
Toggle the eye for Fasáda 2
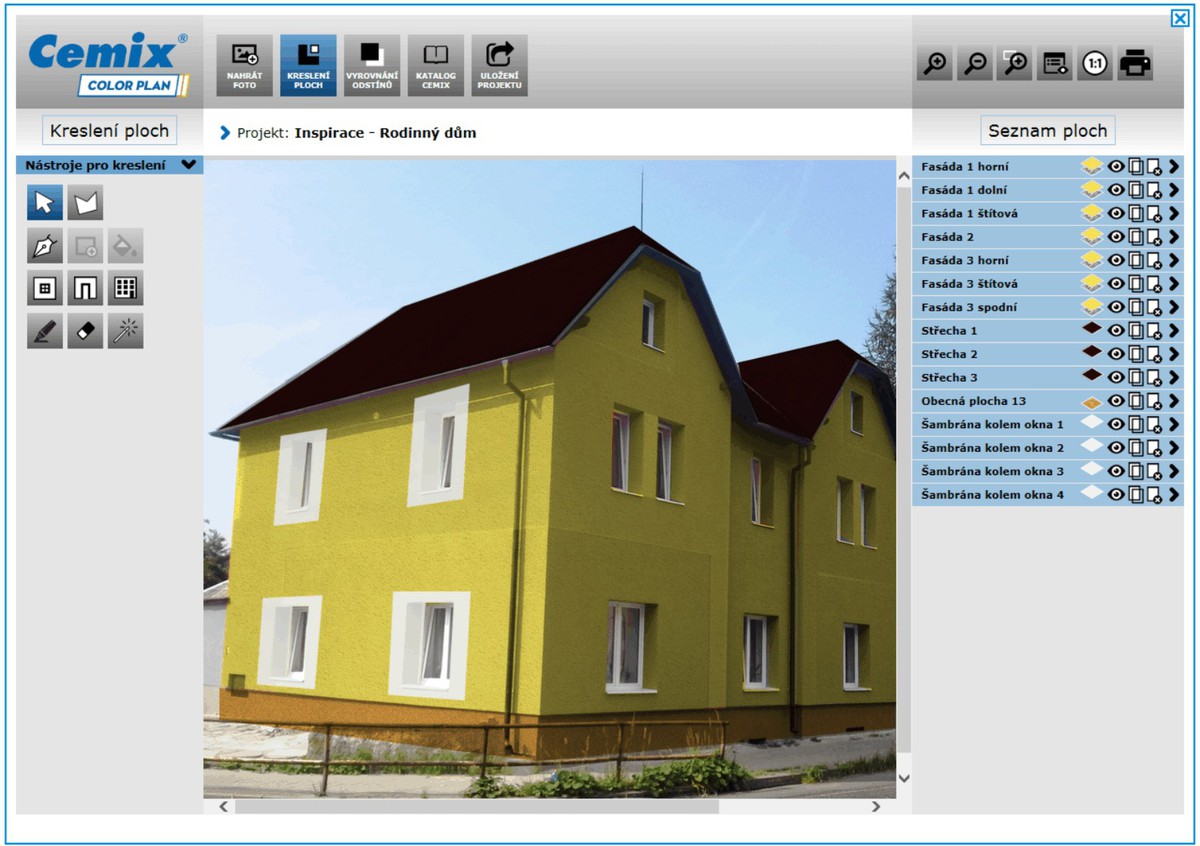[1116, 237]
